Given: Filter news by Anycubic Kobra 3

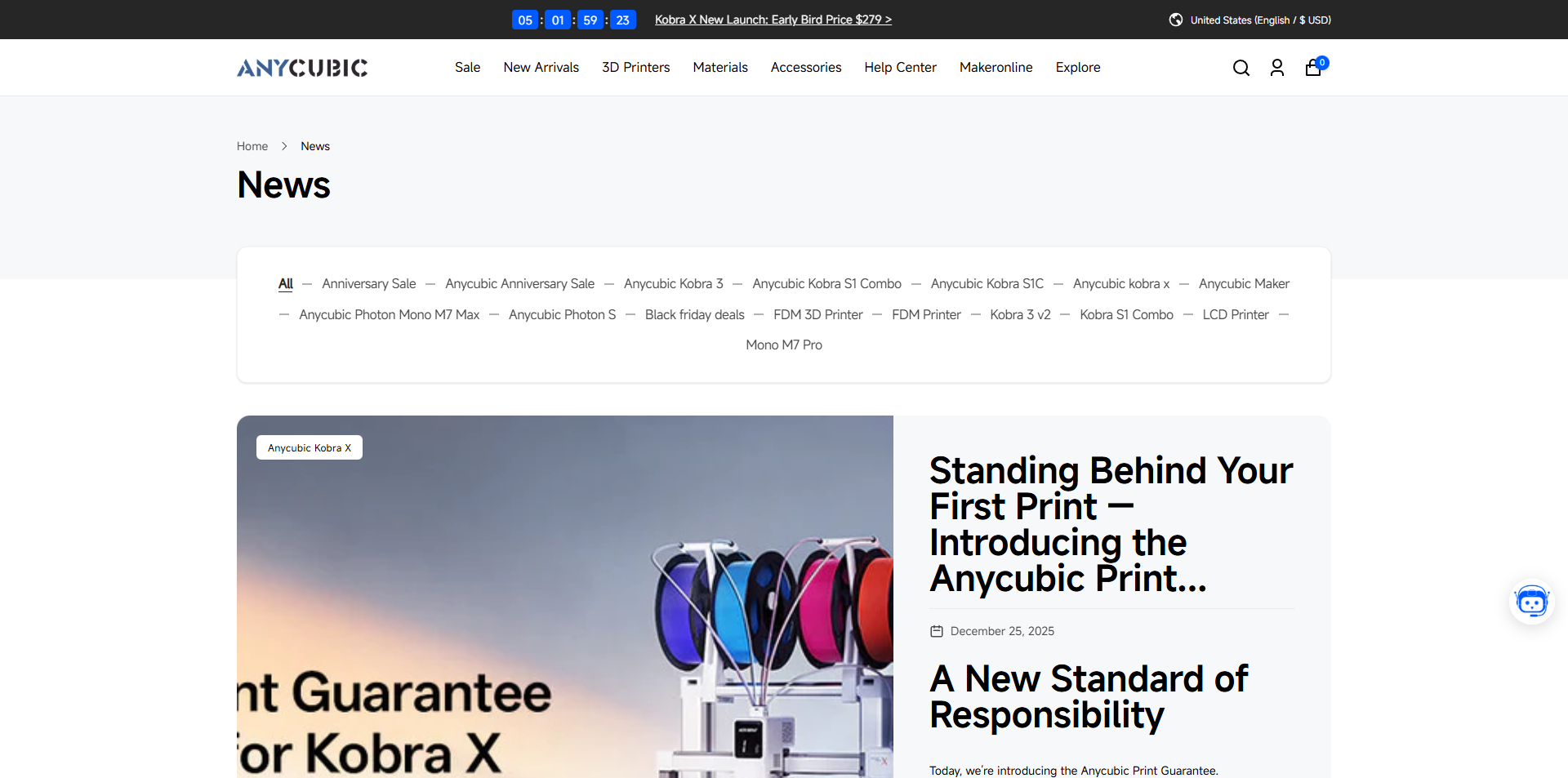Looking at the screenshot, I should 673,283.
